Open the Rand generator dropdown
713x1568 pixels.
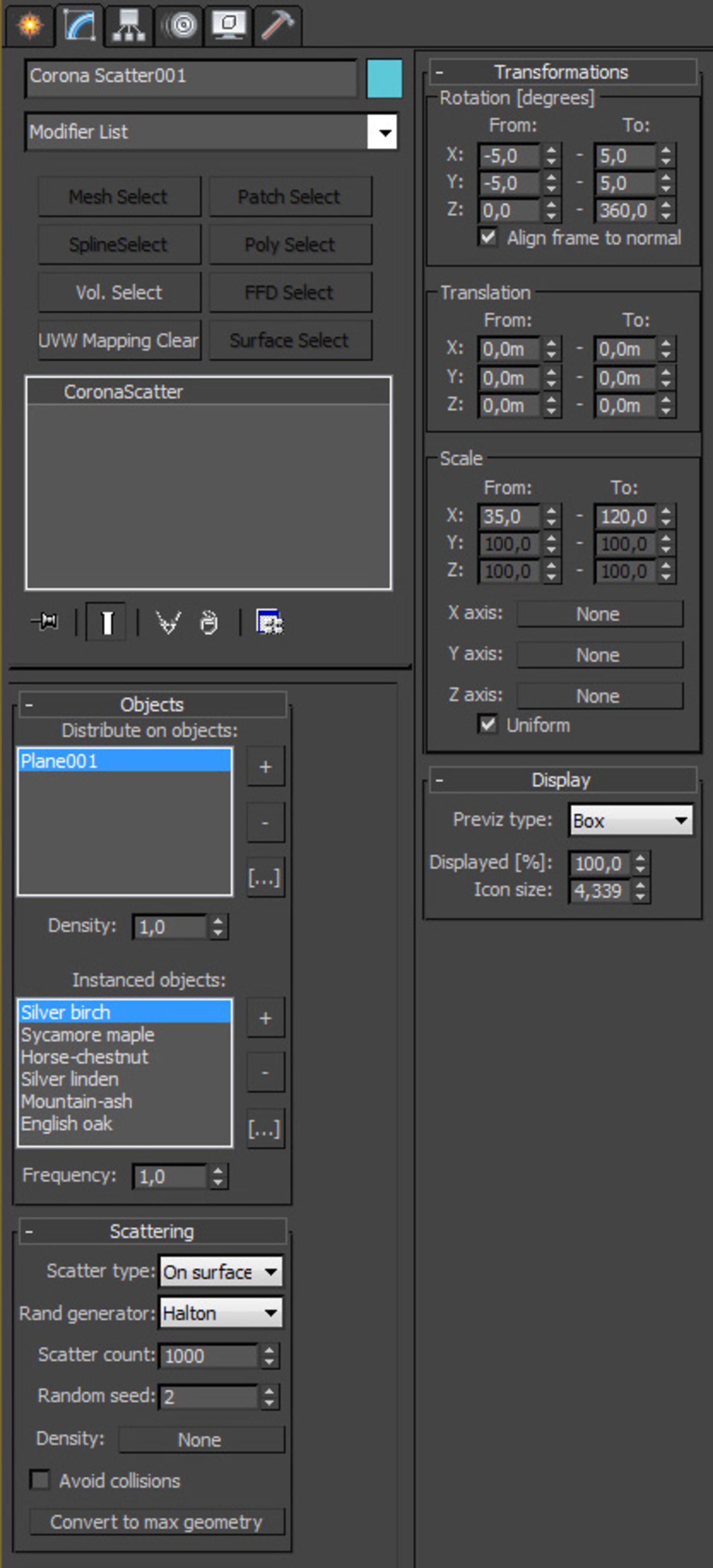(x=221, y=1313)
